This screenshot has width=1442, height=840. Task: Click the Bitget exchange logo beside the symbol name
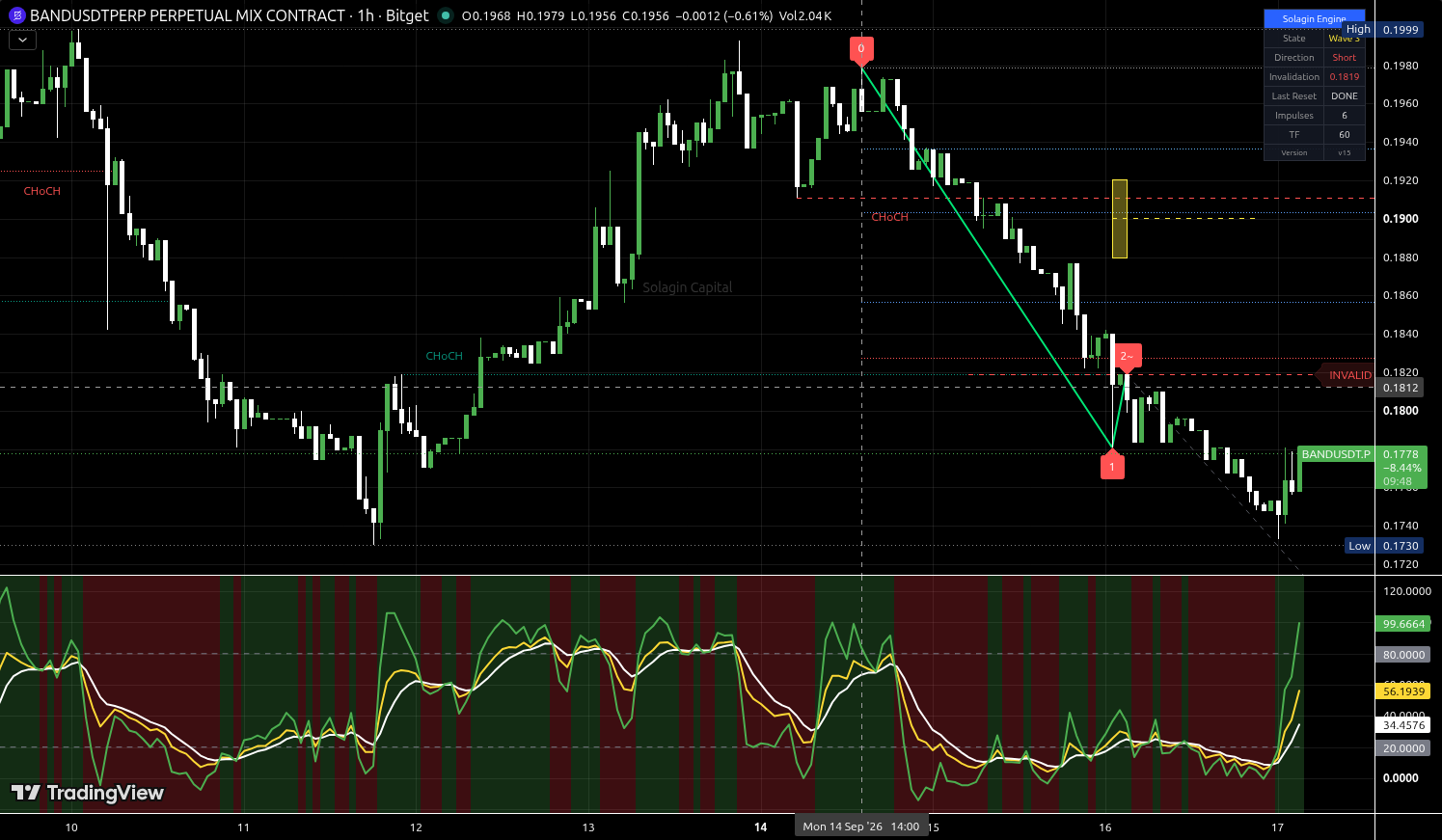tap(16, 15)
